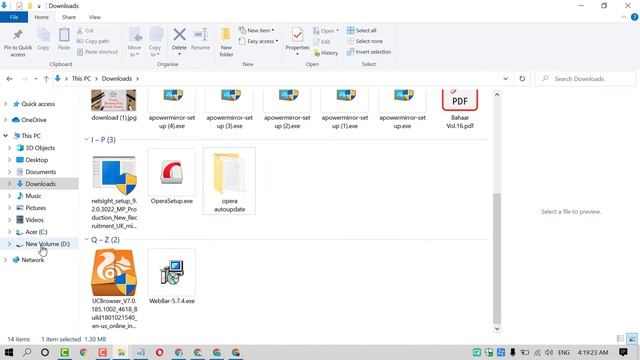Click Select all
Screen dimensions: 640x360
(x=362, y=31)
